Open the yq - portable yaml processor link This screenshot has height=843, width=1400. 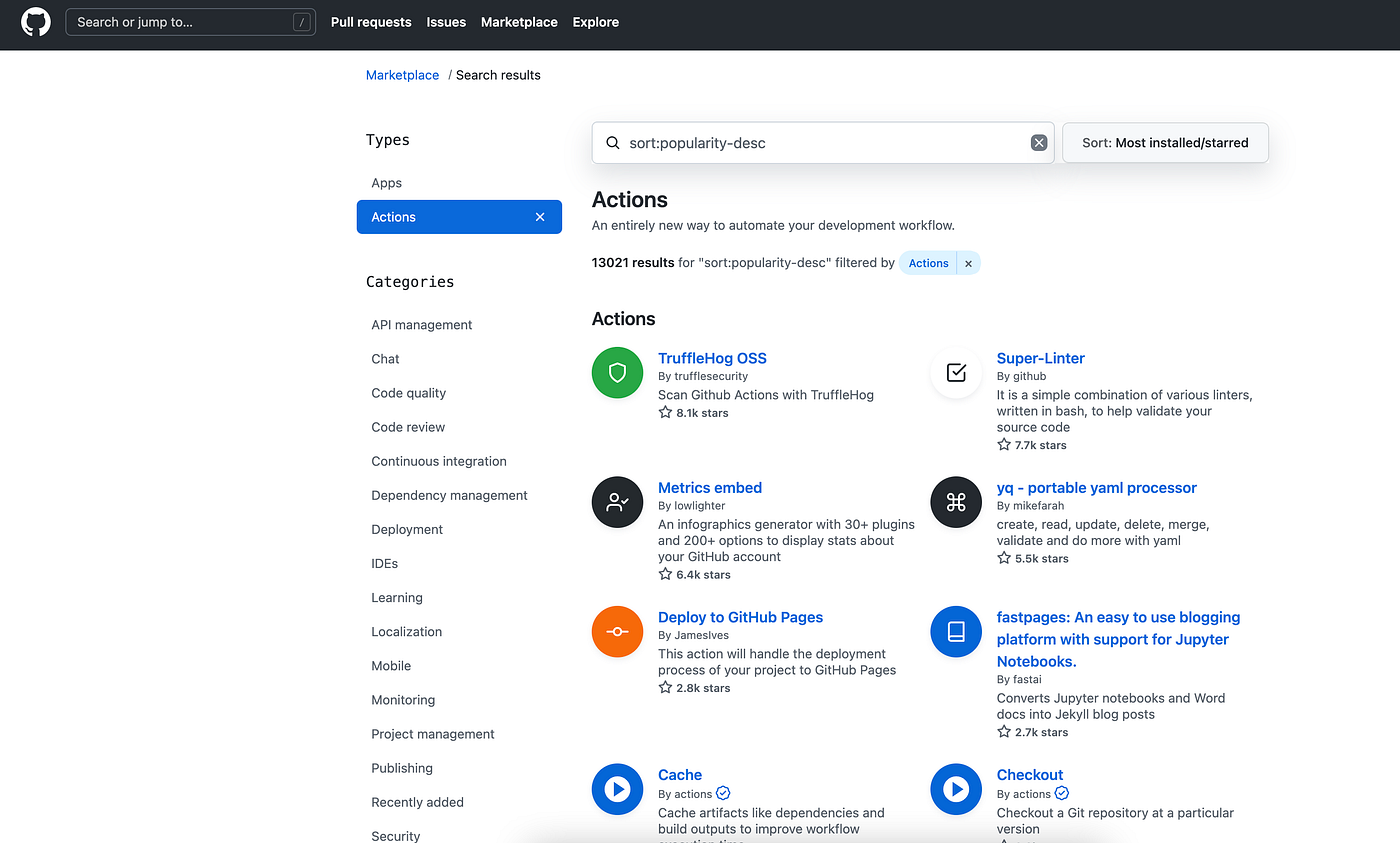(x=1097, y=488)
